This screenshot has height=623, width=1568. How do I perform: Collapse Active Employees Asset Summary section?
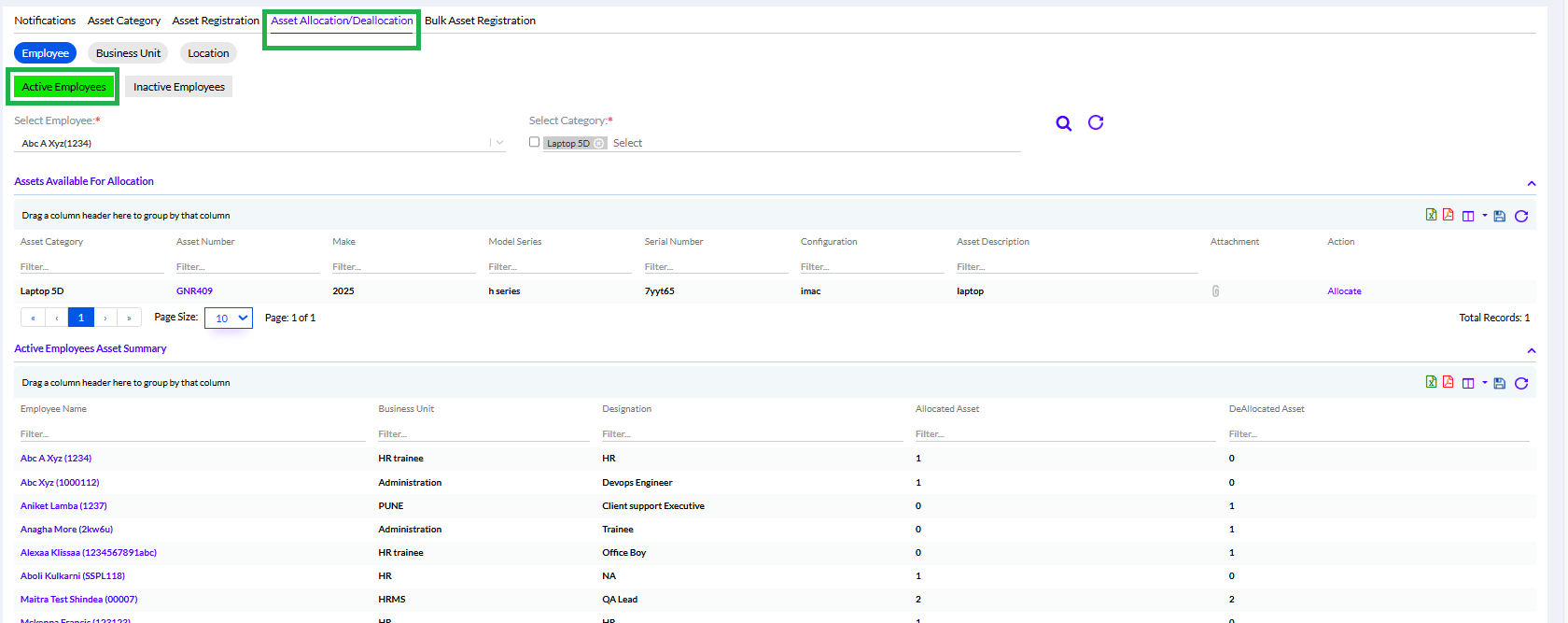(x=1531, y=350)
